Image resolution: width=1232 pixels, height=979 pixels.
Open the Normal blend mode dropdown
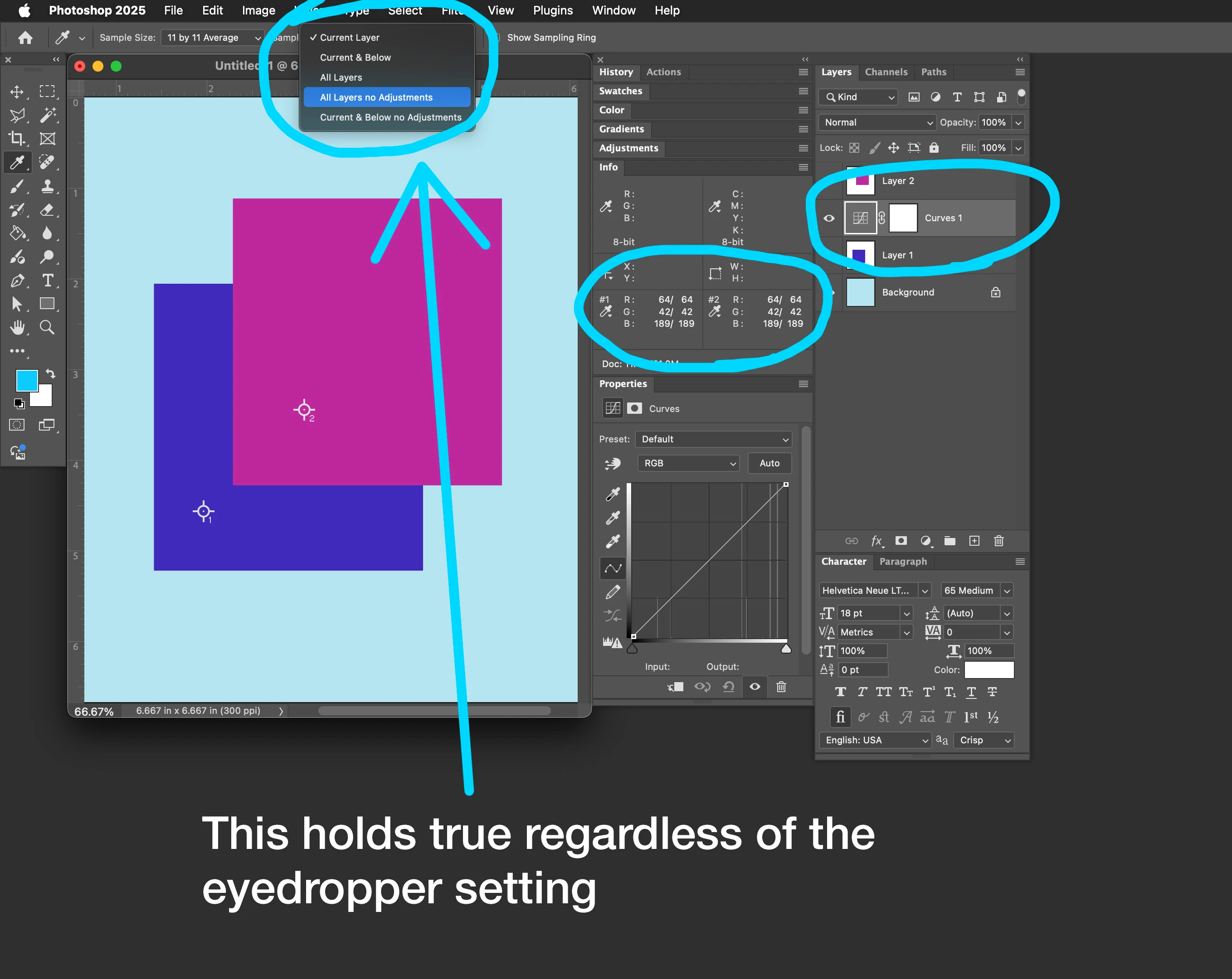877,122
